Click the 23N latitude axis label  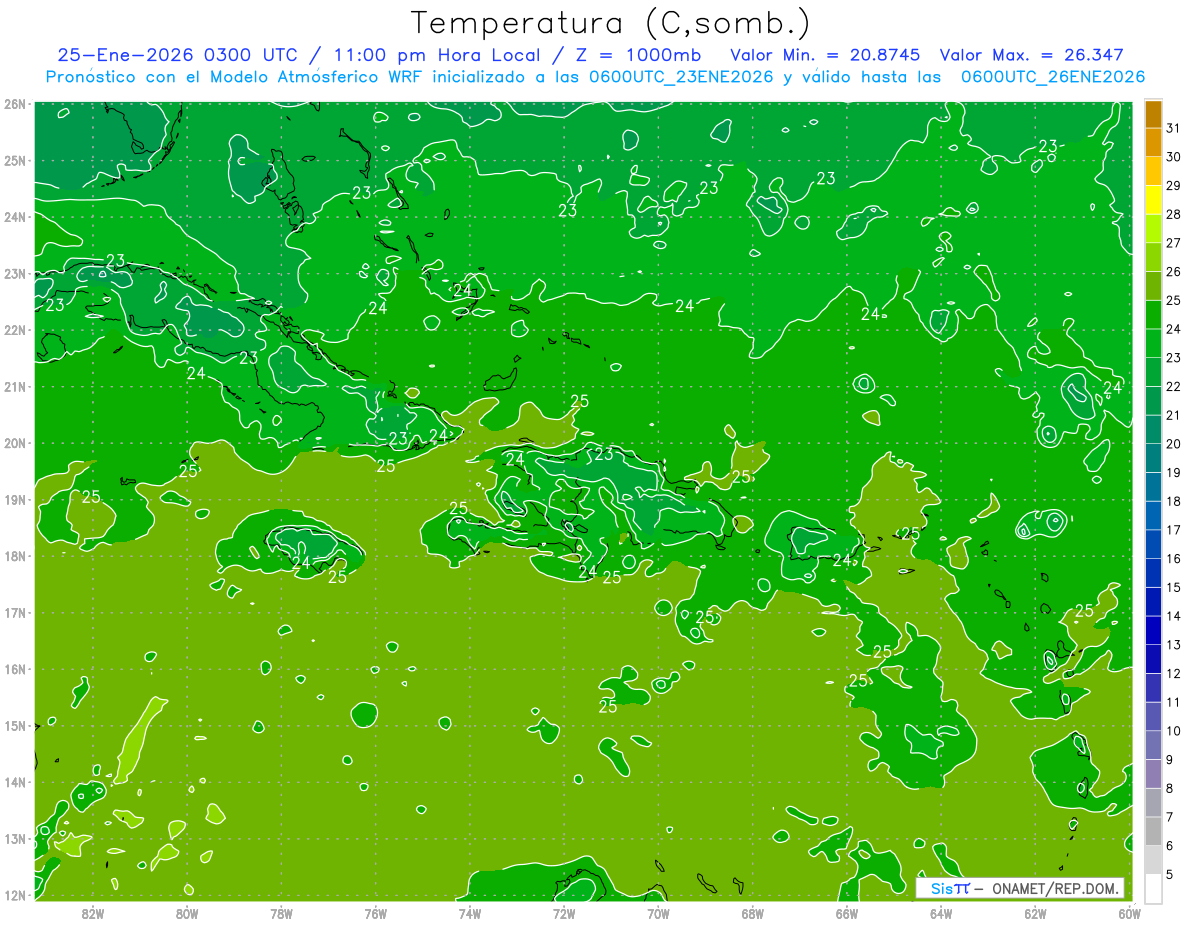[15, 273]
